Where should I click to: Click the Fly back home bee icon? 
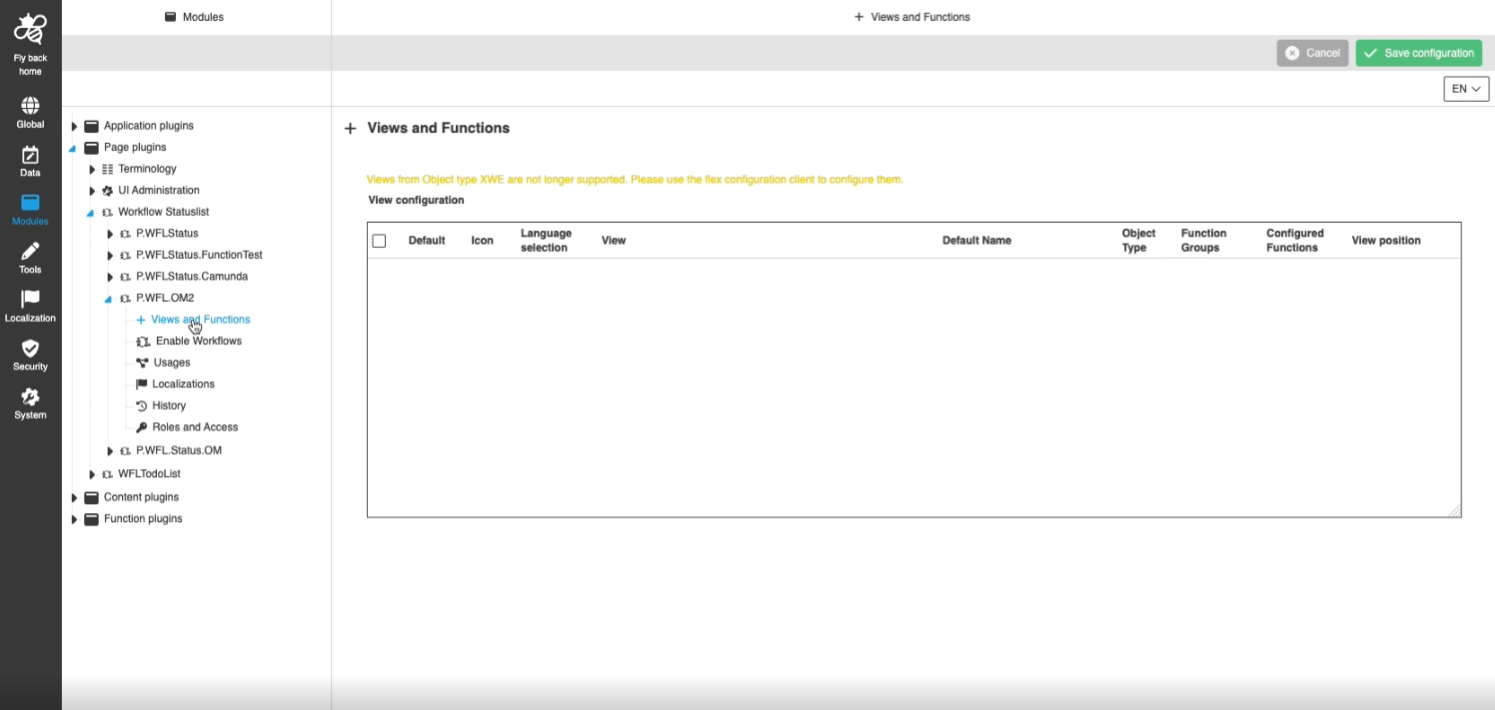[x=30, y=30]
